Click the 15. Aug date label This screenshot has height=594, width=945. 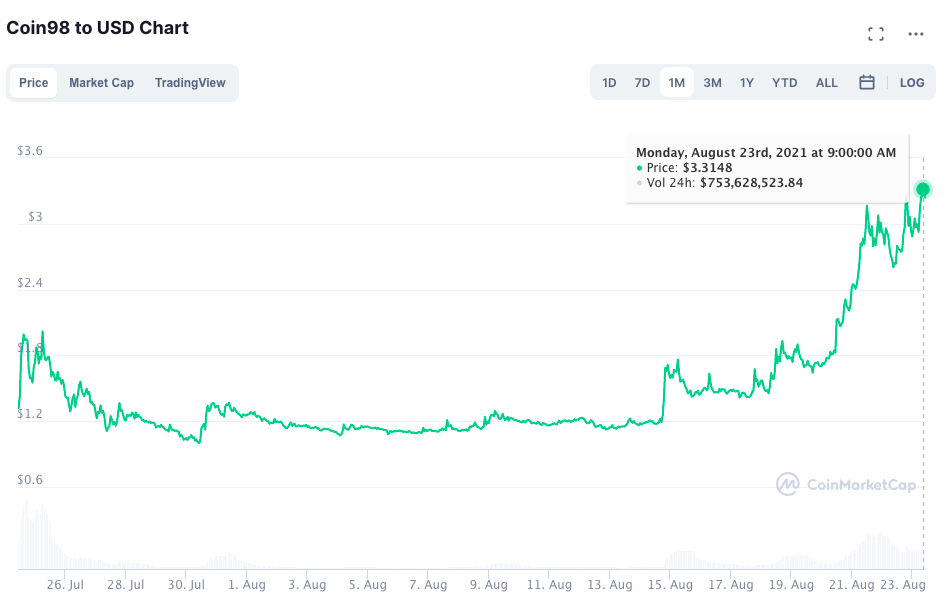coord(669,585)
